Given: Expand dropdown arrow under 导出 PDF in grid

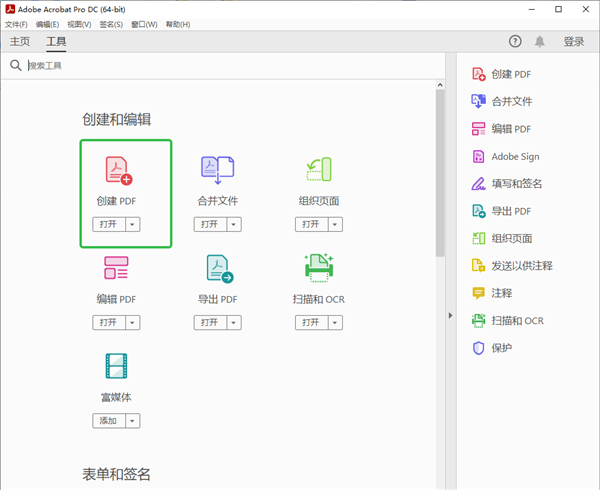Looking at the screenshot, I should click(x=234, y=322).
